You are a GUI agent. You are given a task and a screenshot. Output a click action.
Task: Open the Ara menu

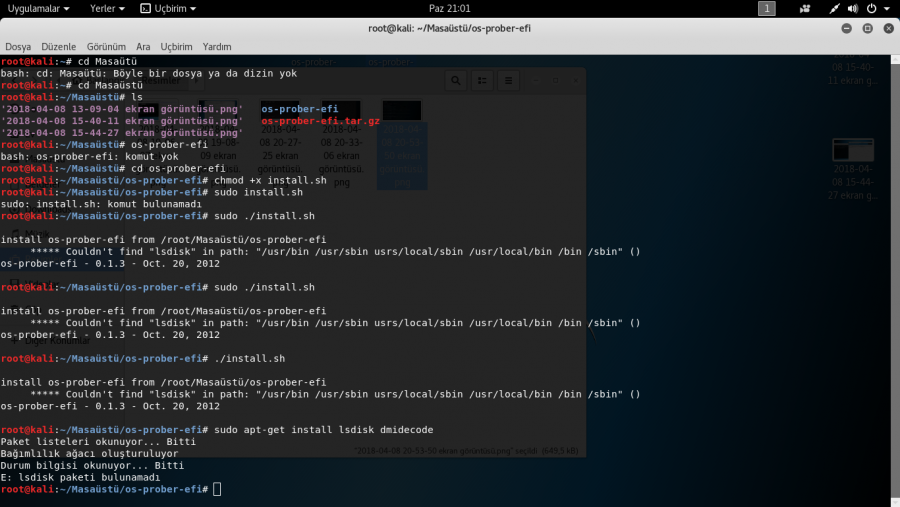tap(143, 47)
